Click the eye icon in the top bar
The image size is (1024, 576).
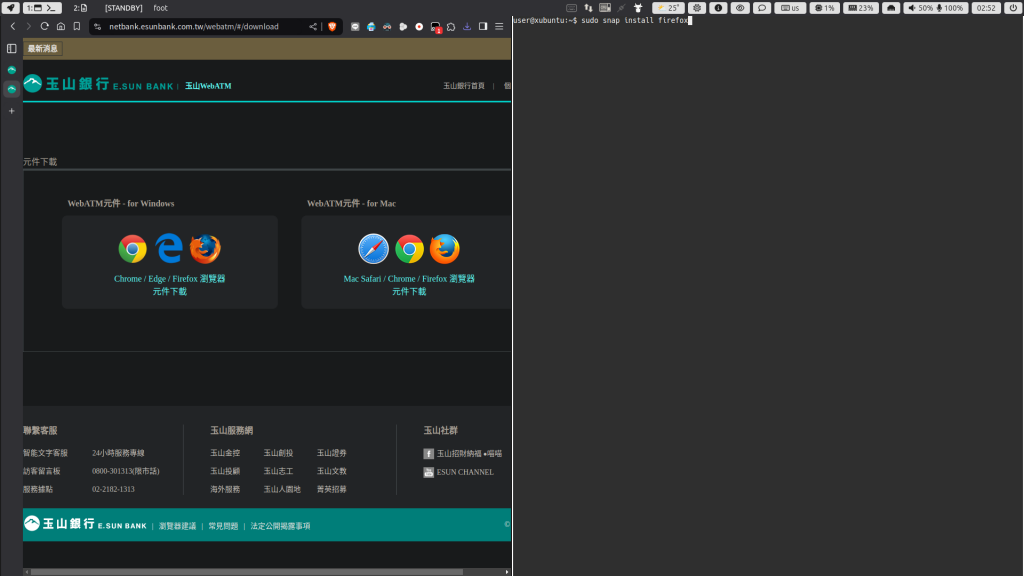pyautogui.click(x=740, y=8)
